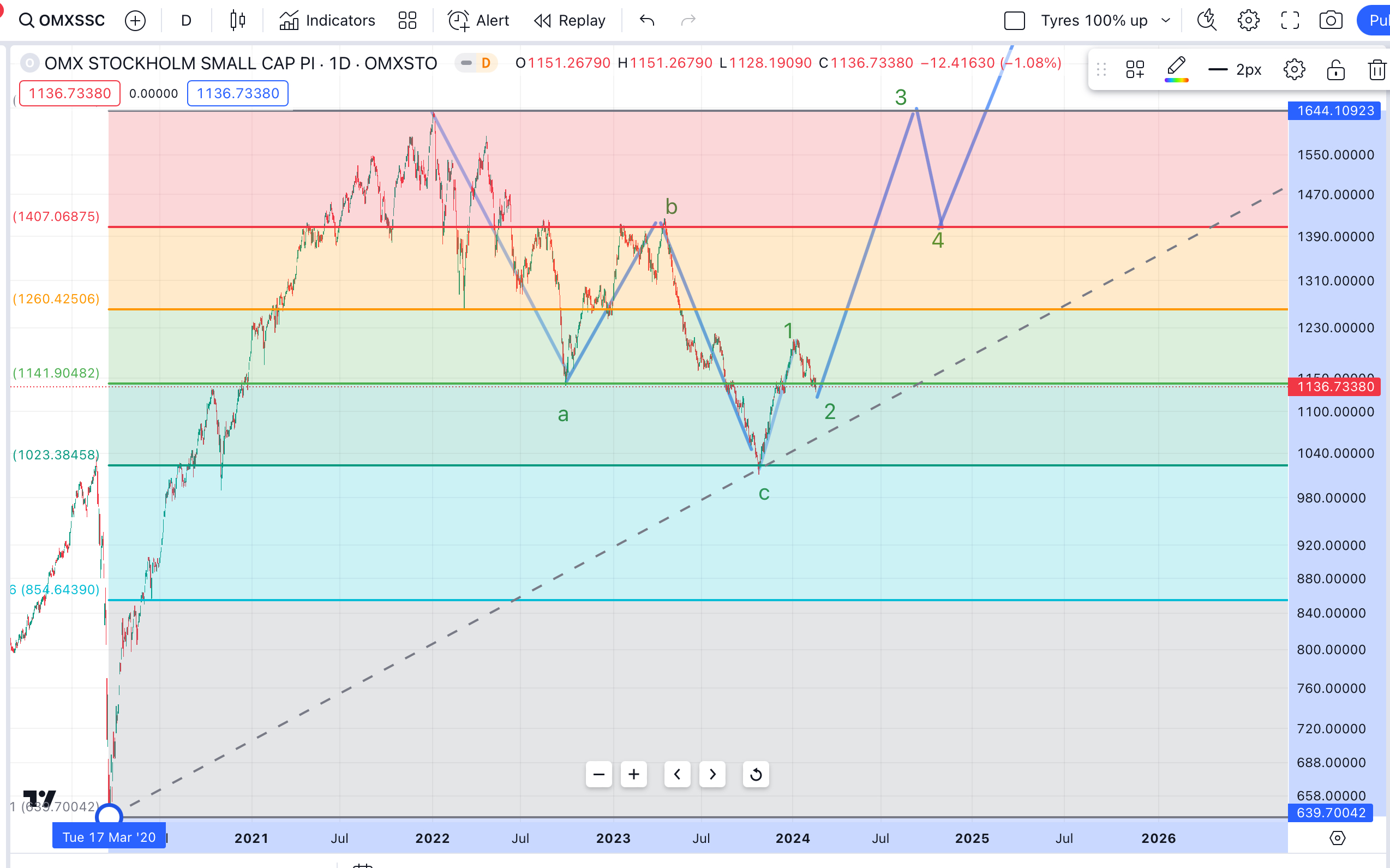Enter fullscreen mode
This screenshot has width=1390, height=868.
pyautogui.click(x=1290, y=21)
